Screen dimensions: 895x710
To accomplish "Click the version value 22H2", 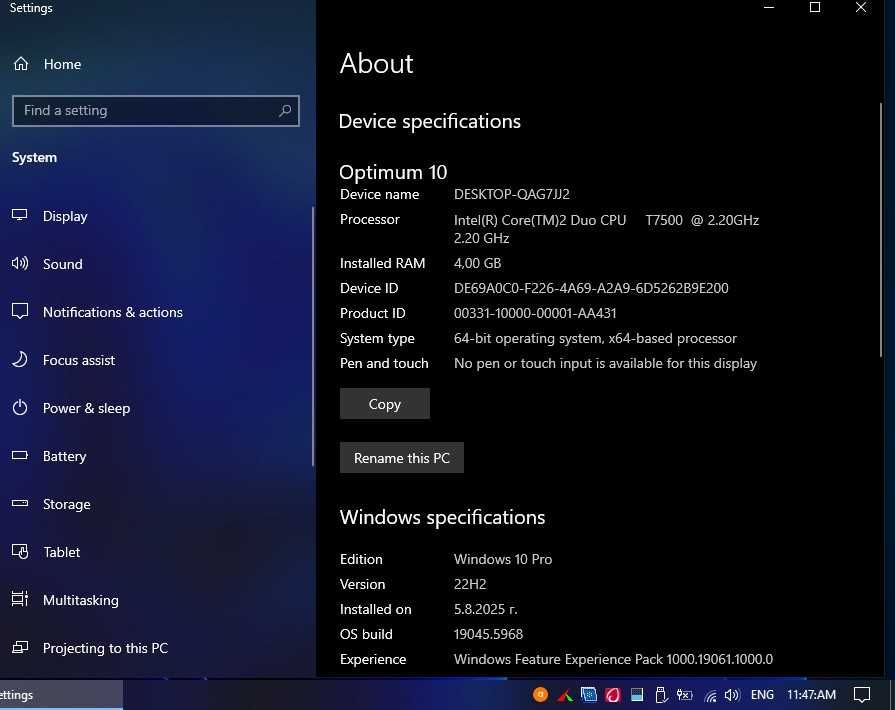I will [470, 584].
